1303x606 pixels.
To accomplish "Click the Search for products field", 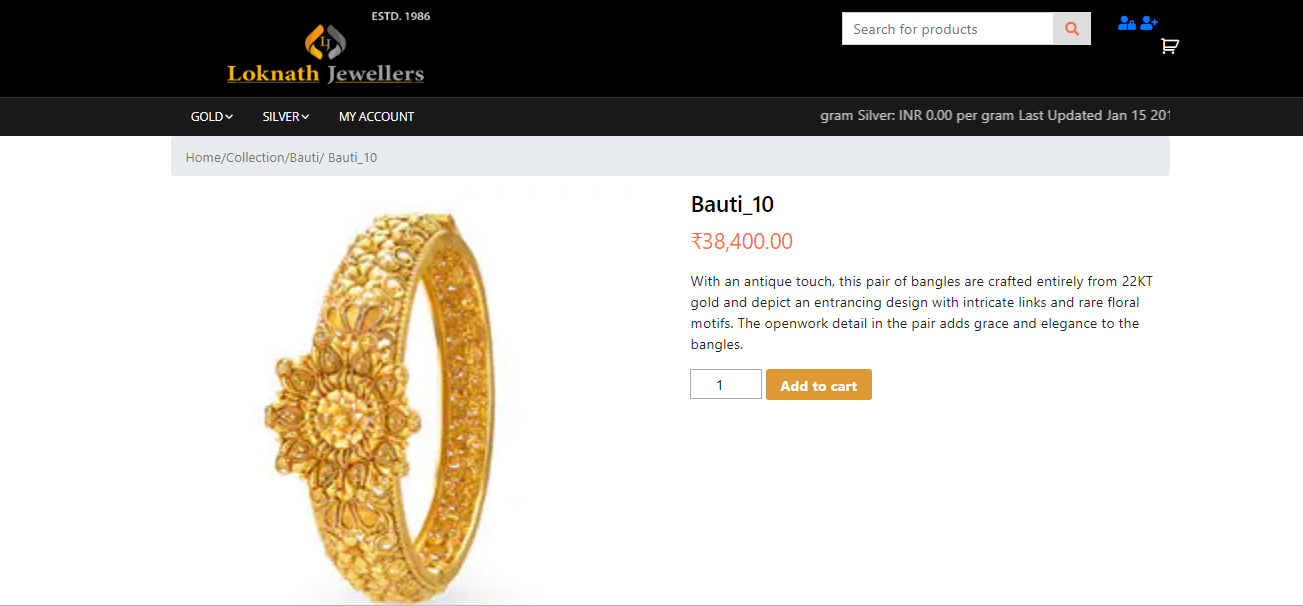I will (x=948, y=29).
